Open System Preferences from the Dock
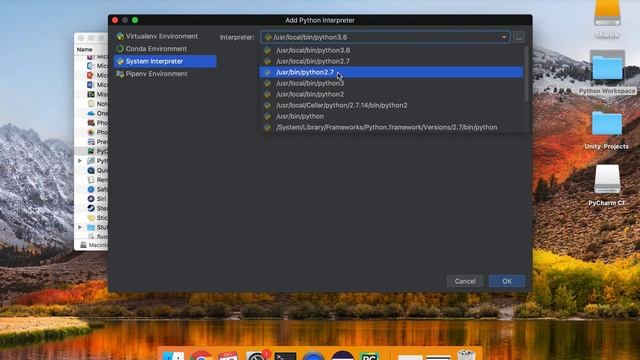The height and width of the screenshot is (360, 640). coord(257,356)
